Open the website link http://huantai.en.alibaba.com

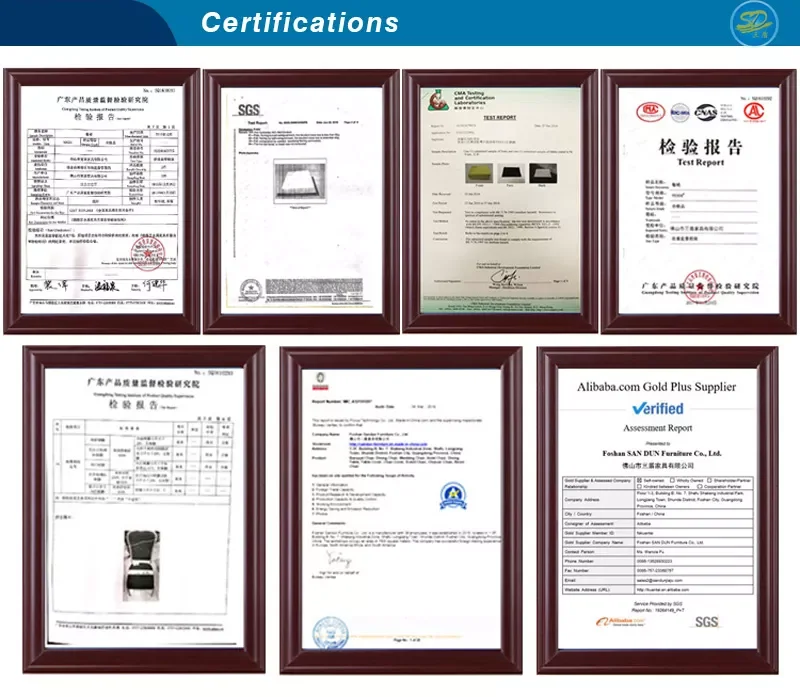pyautogui.click(x=665, y=589)
